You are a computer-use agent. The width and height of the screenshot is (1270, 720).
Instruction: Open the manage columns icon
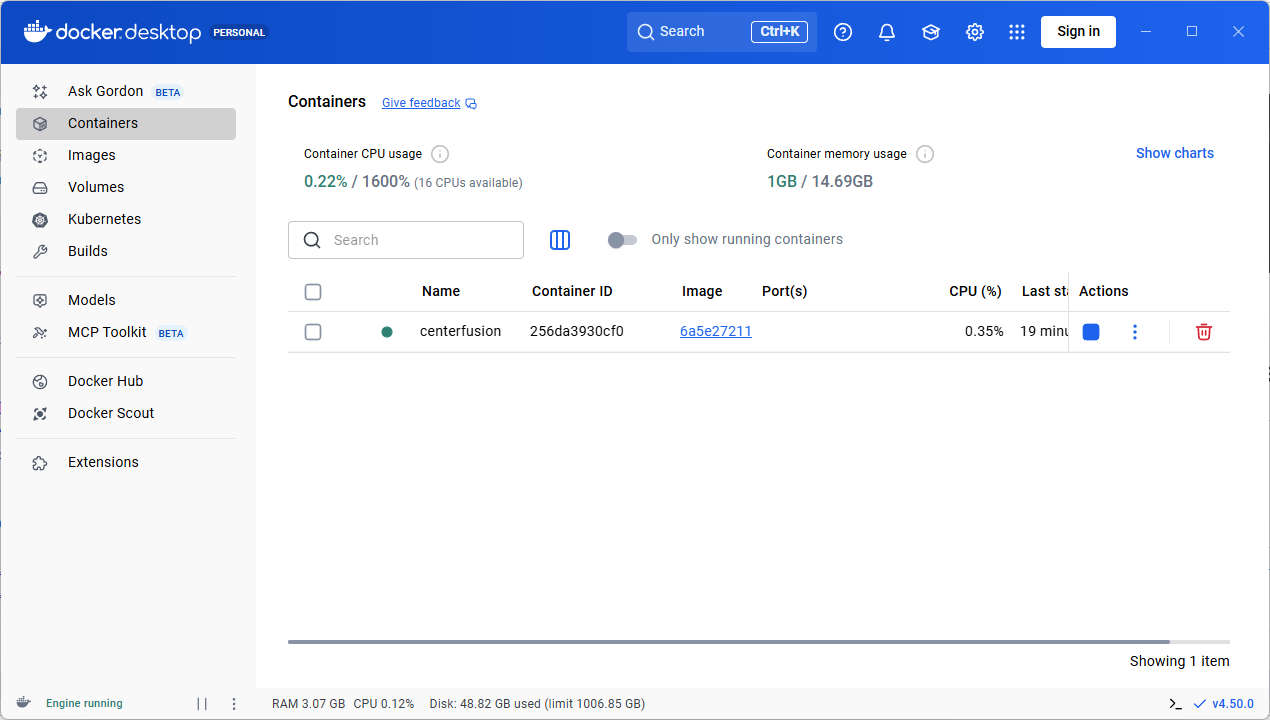click(x=560, y=240)
